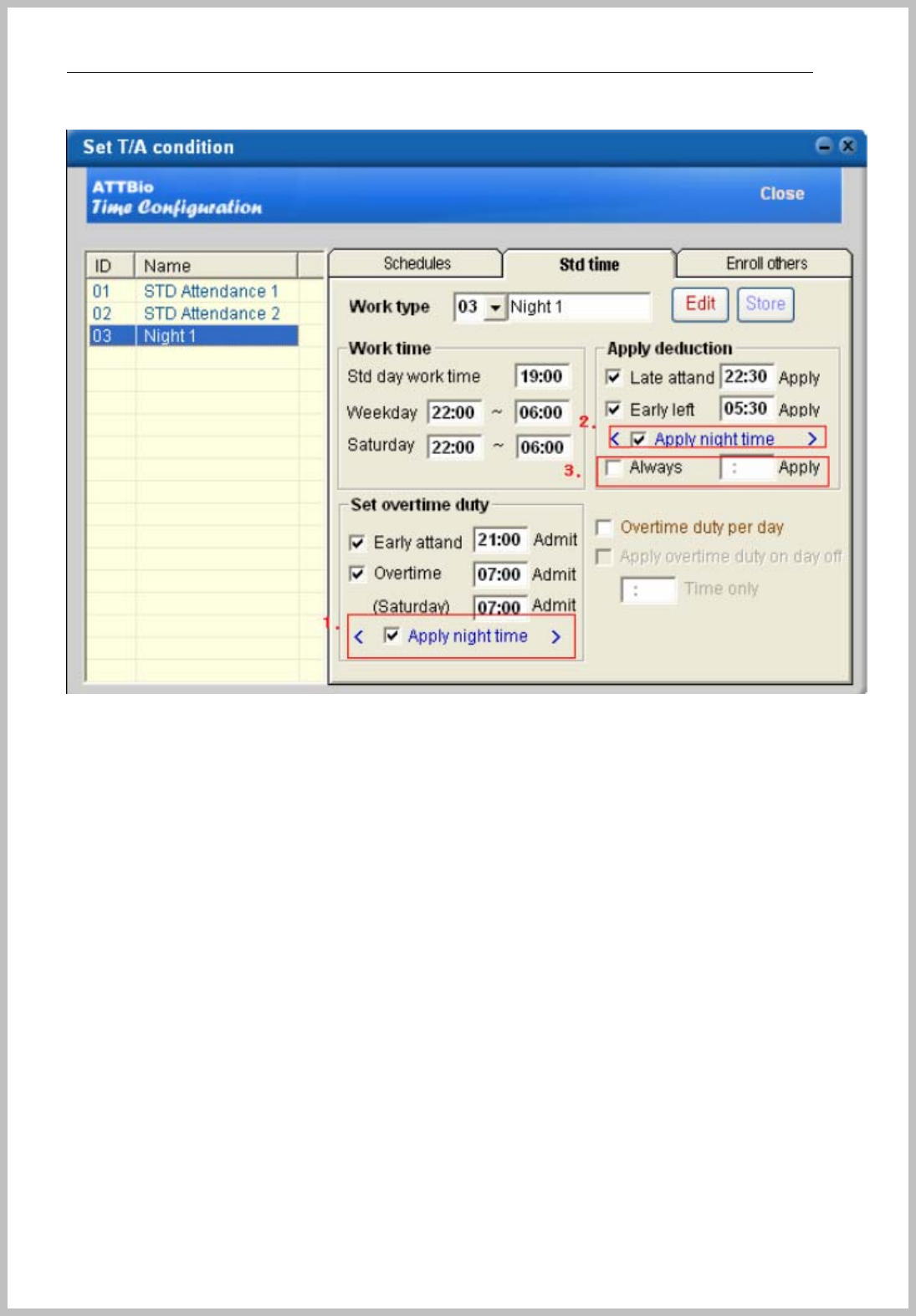Click Saturday start time 22:00 field

pos(455,447)
